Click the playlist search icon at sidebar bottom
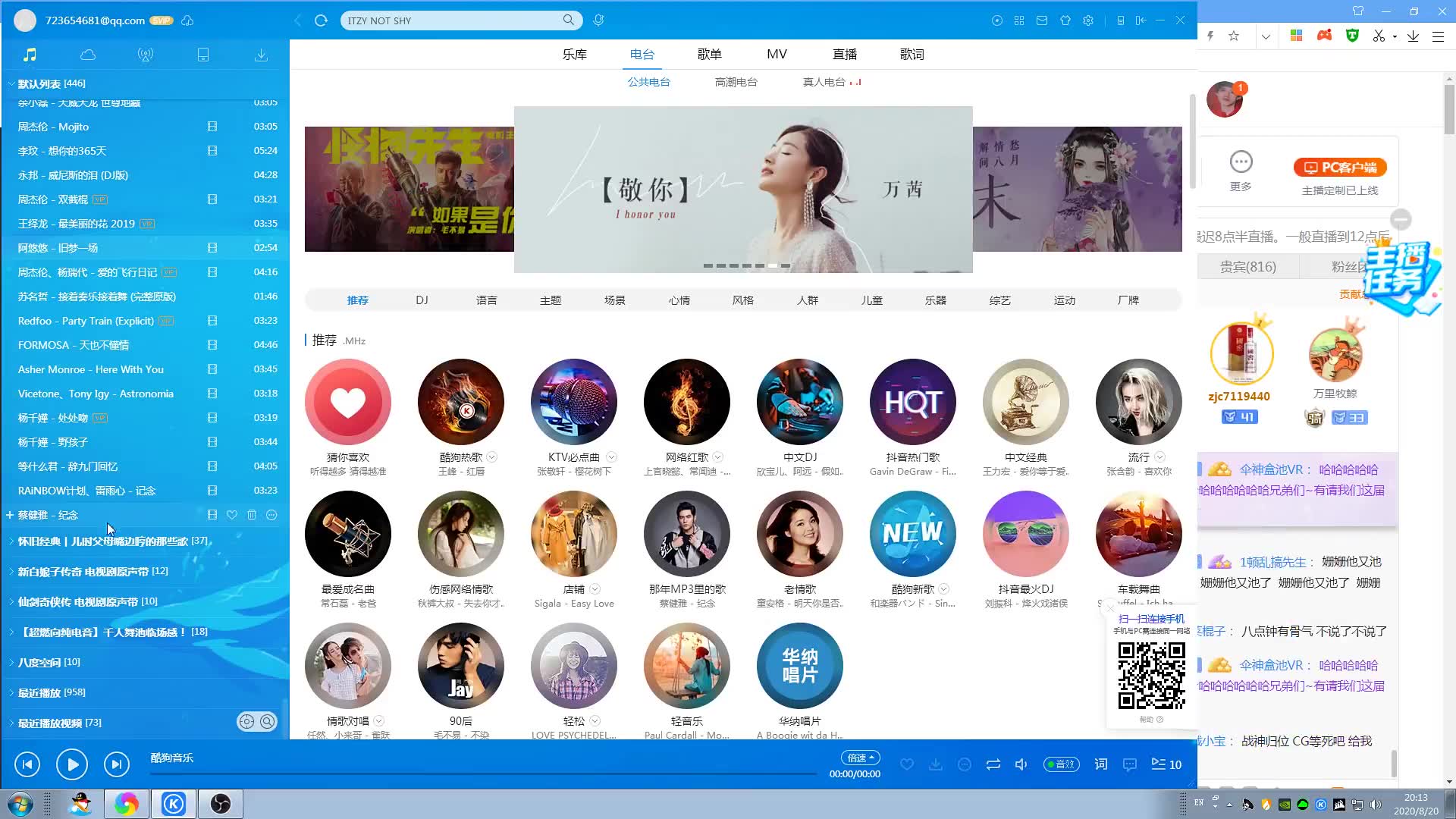 coord(268,722)
